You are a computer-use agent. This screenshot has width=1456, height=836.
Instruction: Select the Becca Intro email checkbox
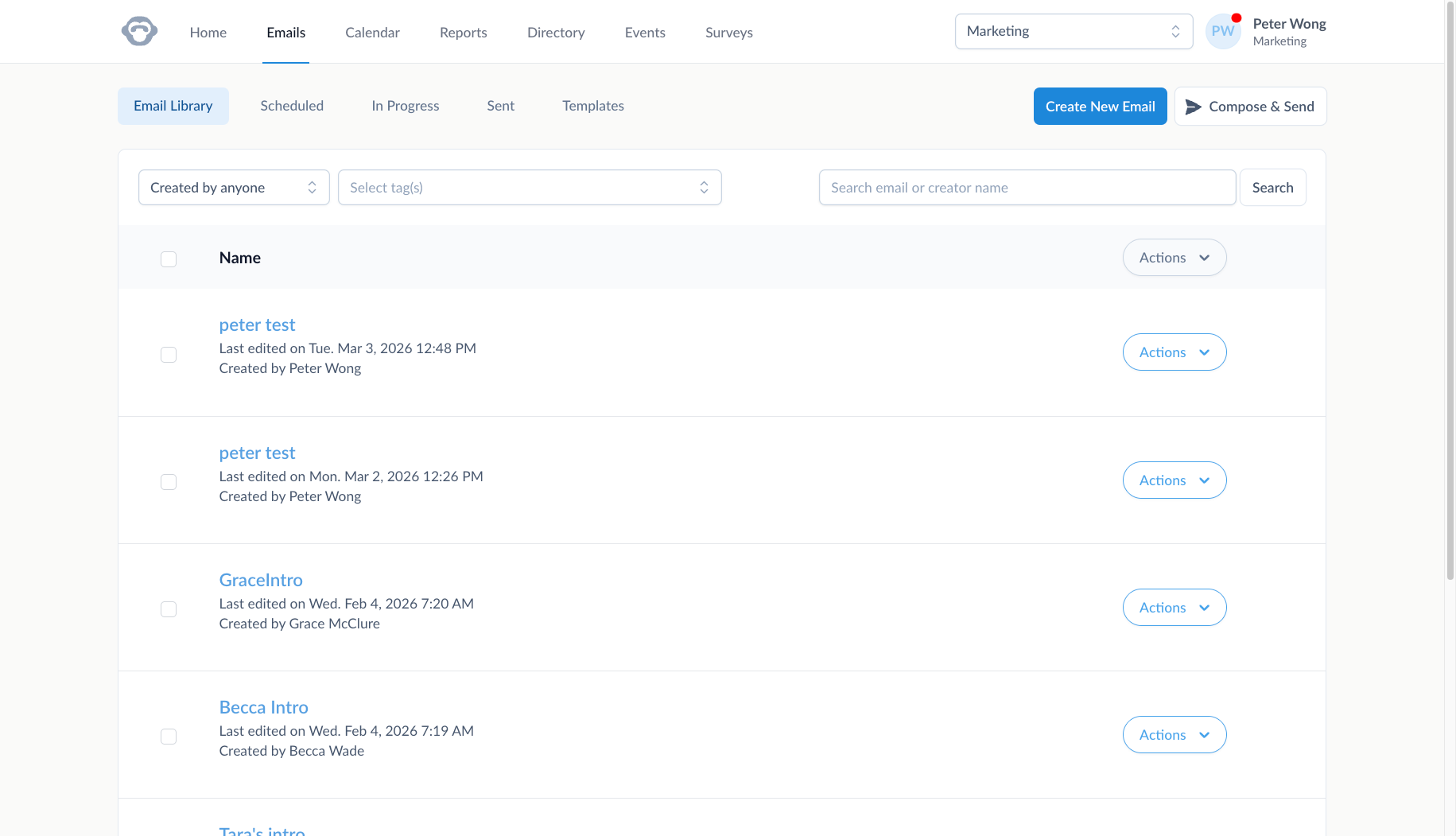(169, 737)
